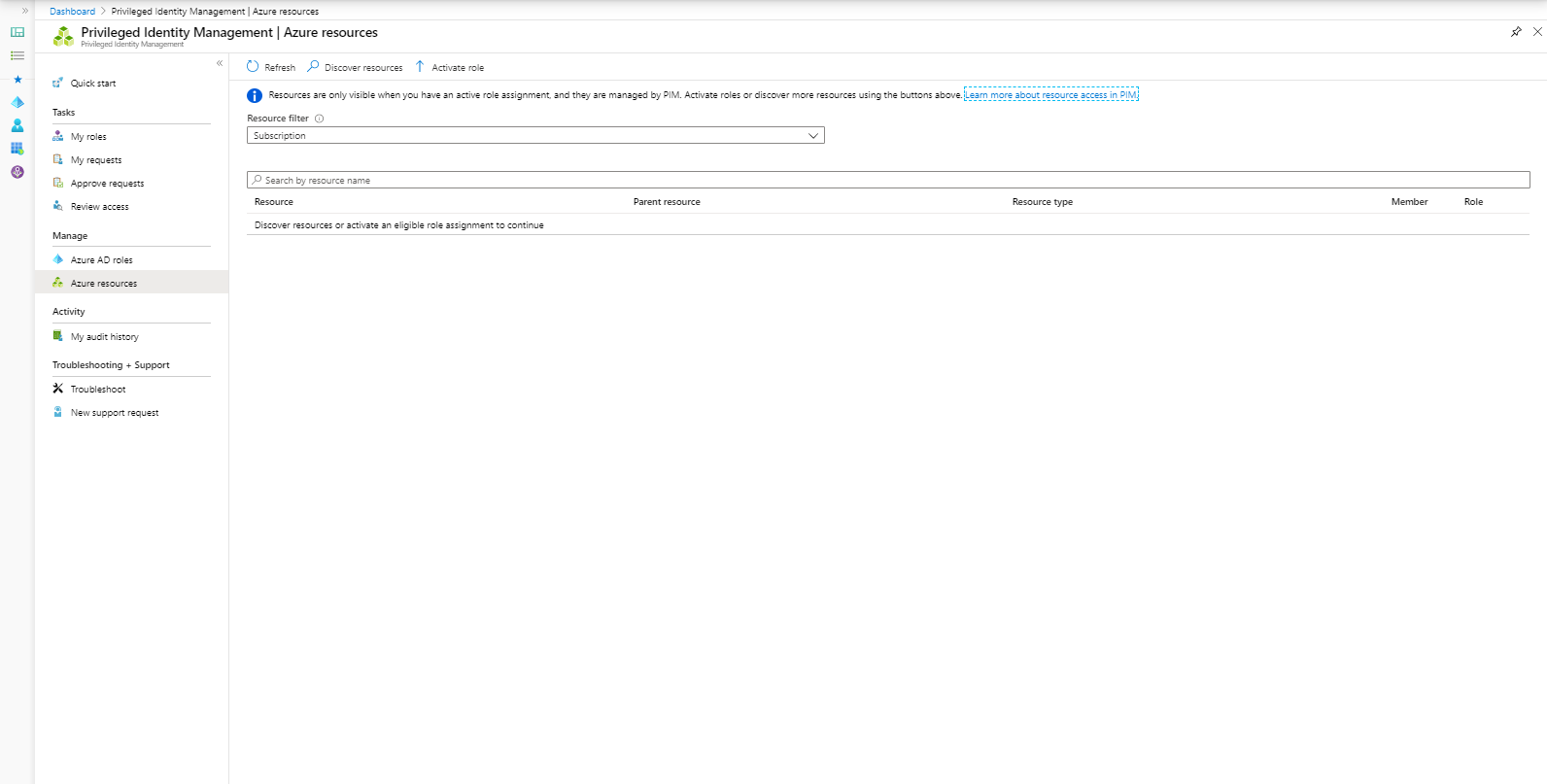
Task: Expand the Subscription resource filter dropdown
Action: 535,136
